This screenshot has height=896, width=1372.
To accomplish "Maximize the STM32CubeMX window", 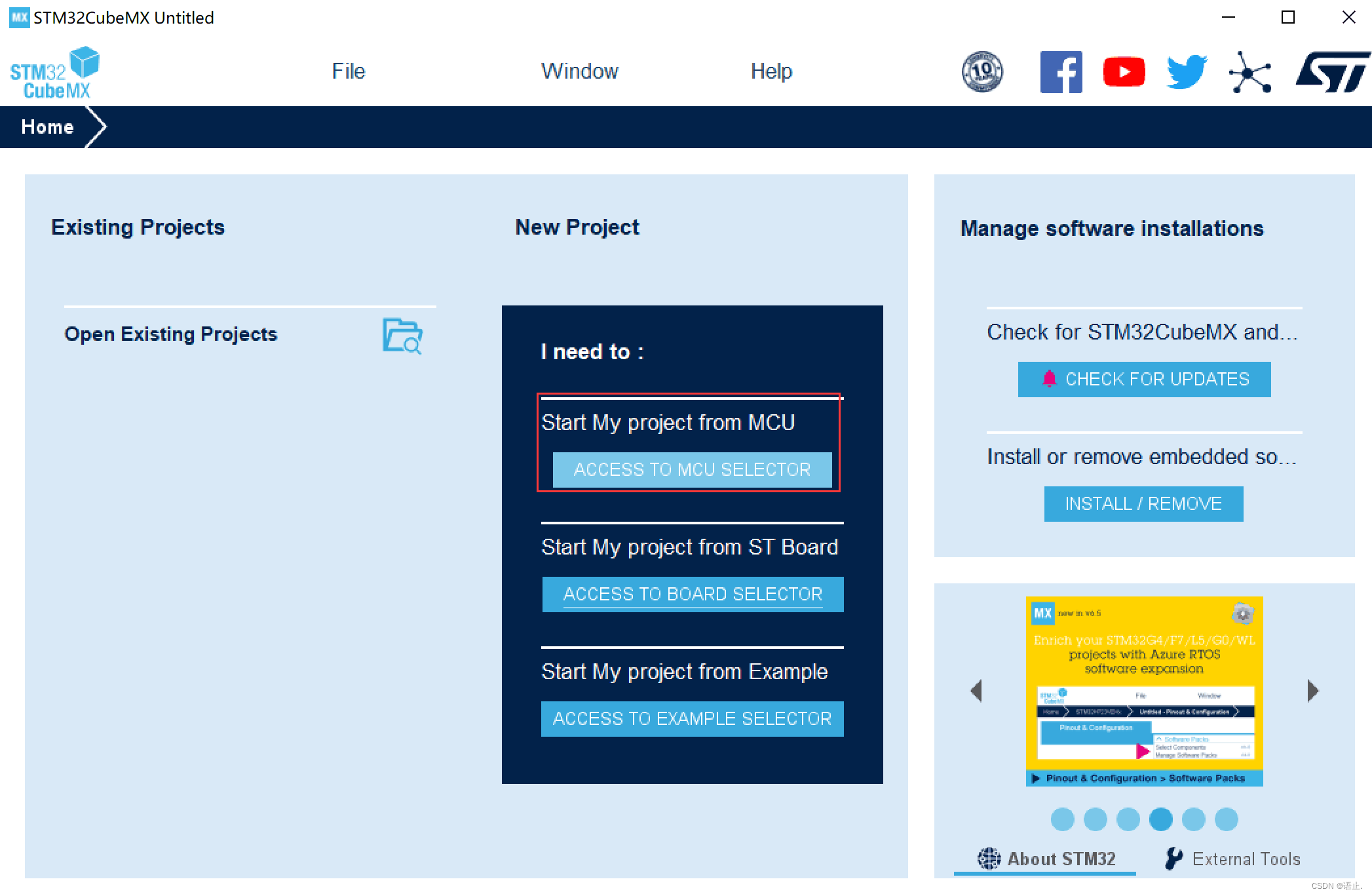I will point(1288,18).
